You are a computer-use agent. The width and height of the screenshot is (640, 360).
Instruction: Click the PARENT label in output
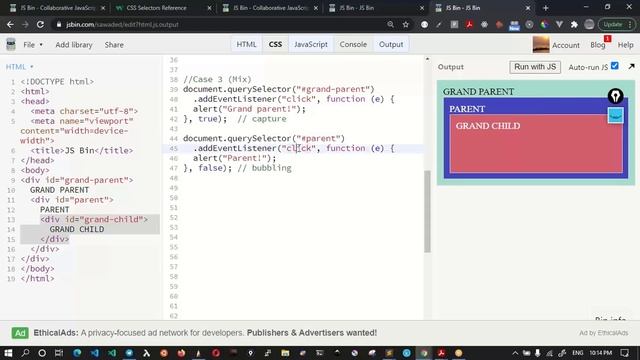(x=467, y=109)
